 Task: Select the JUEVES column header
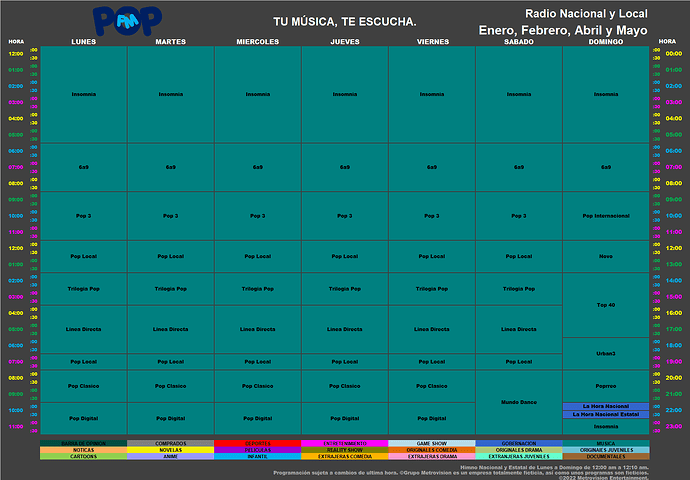(x=345, y=42)
